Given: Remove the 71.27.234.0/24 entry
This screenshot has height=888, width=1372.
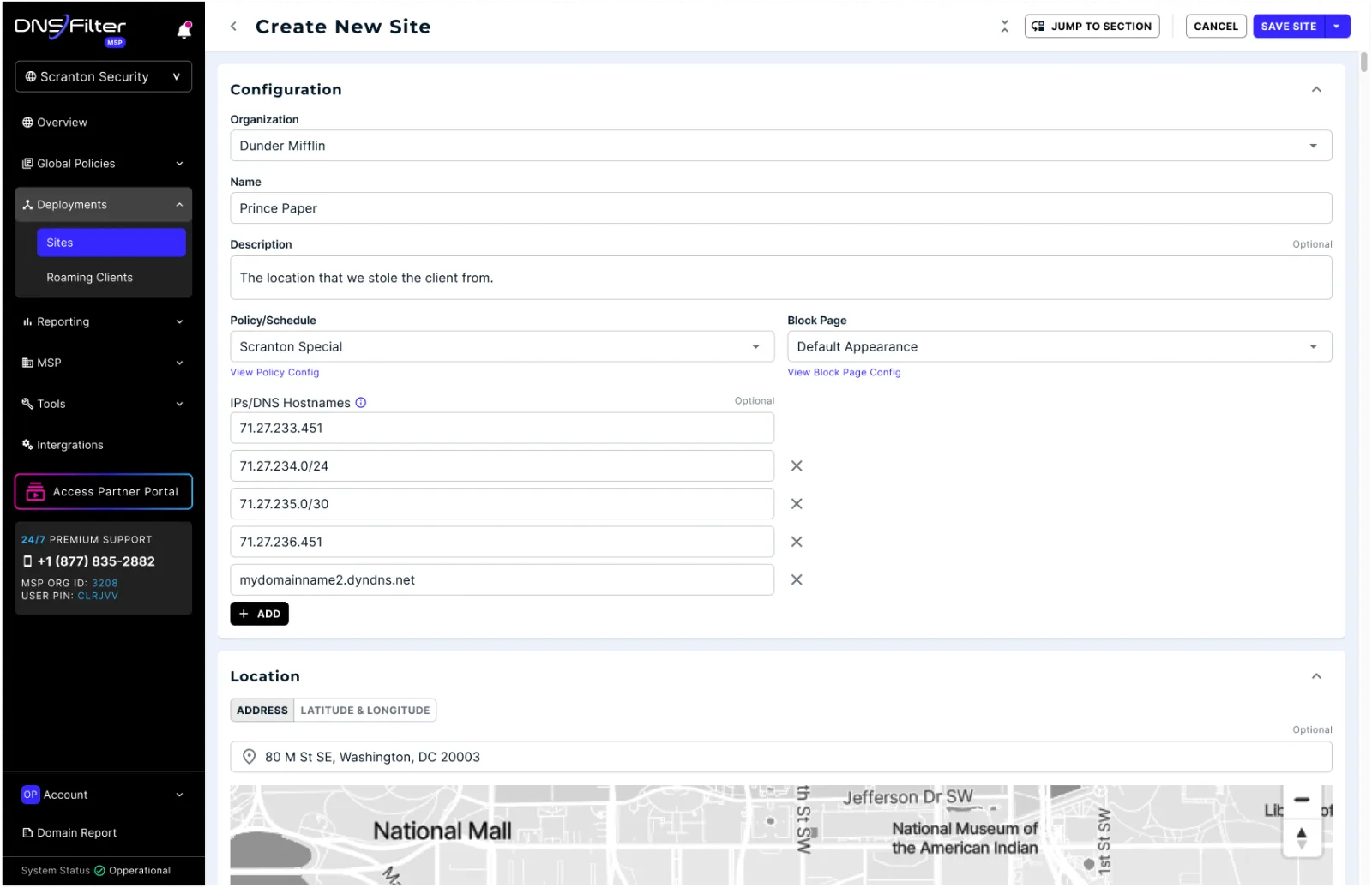Looking at the screenshot, I should click(797, 466).
